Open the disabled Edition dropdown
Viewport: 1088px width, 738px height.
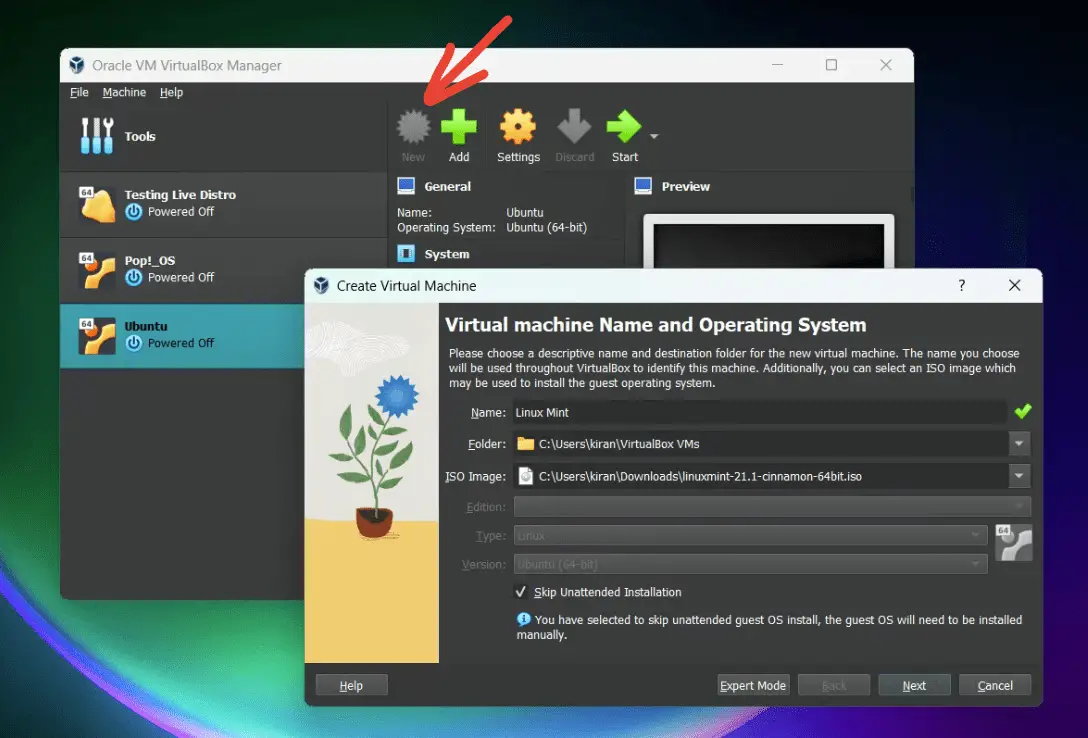(772, 507)
